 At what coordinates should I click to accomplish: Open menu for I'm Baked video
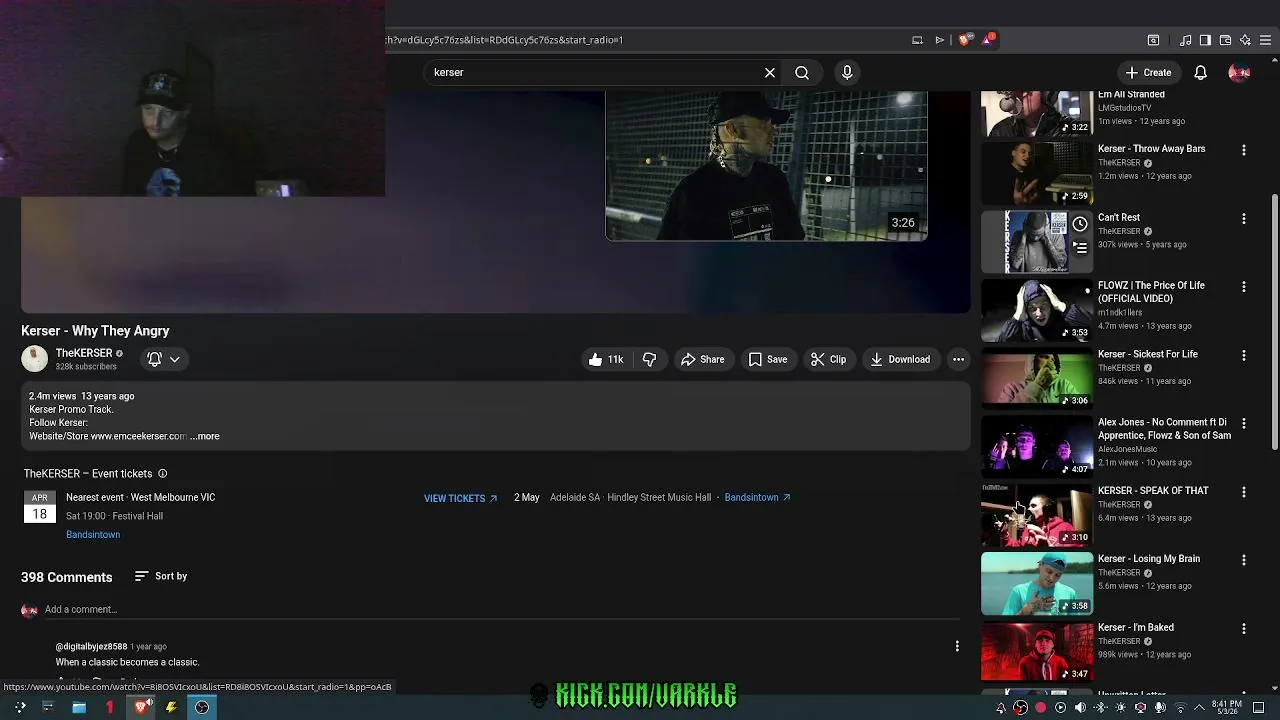[x=1244, y=629]
